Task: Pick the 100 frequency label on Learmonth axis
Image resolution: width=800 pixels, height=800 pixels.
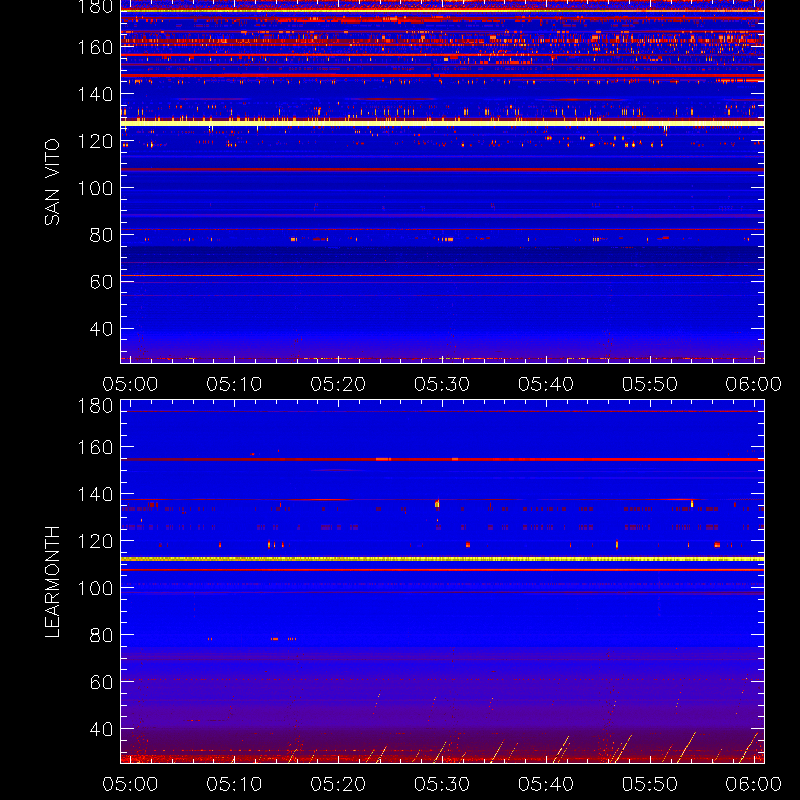Action: 95,588
